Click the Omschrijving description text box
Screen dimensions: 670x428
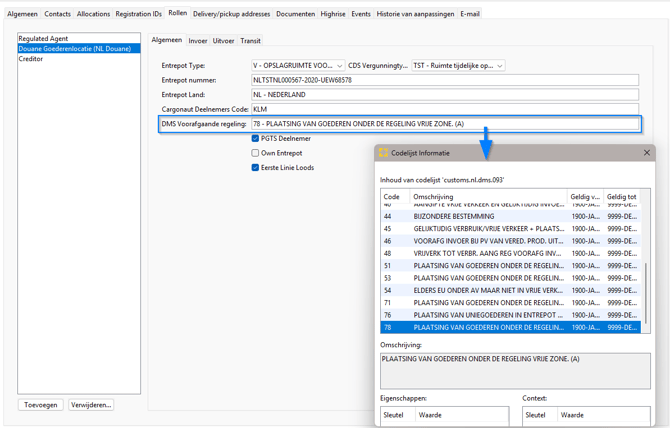515,371
